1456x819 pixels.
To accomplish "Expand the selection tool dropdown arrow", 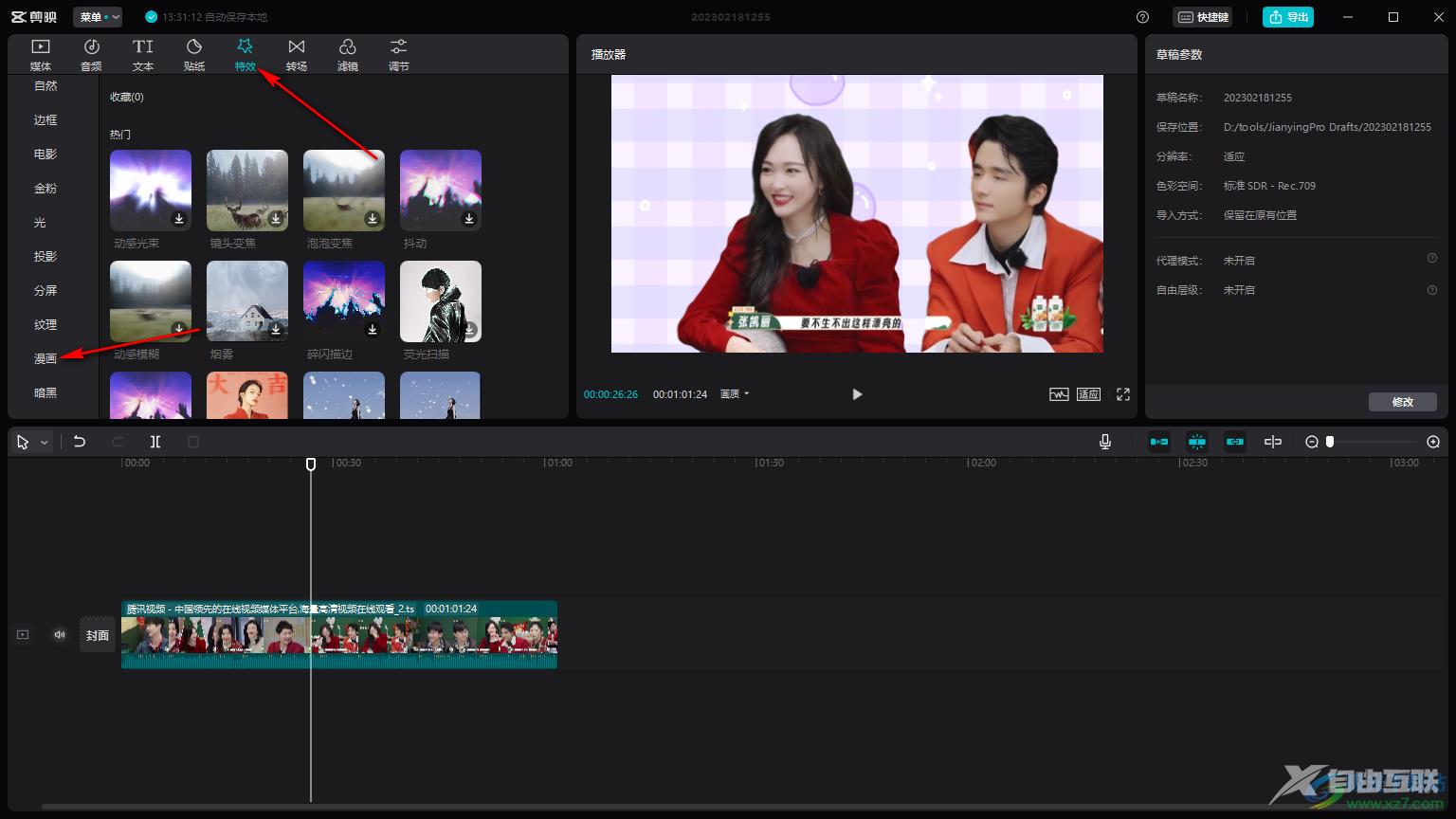I will pos(44,443).
